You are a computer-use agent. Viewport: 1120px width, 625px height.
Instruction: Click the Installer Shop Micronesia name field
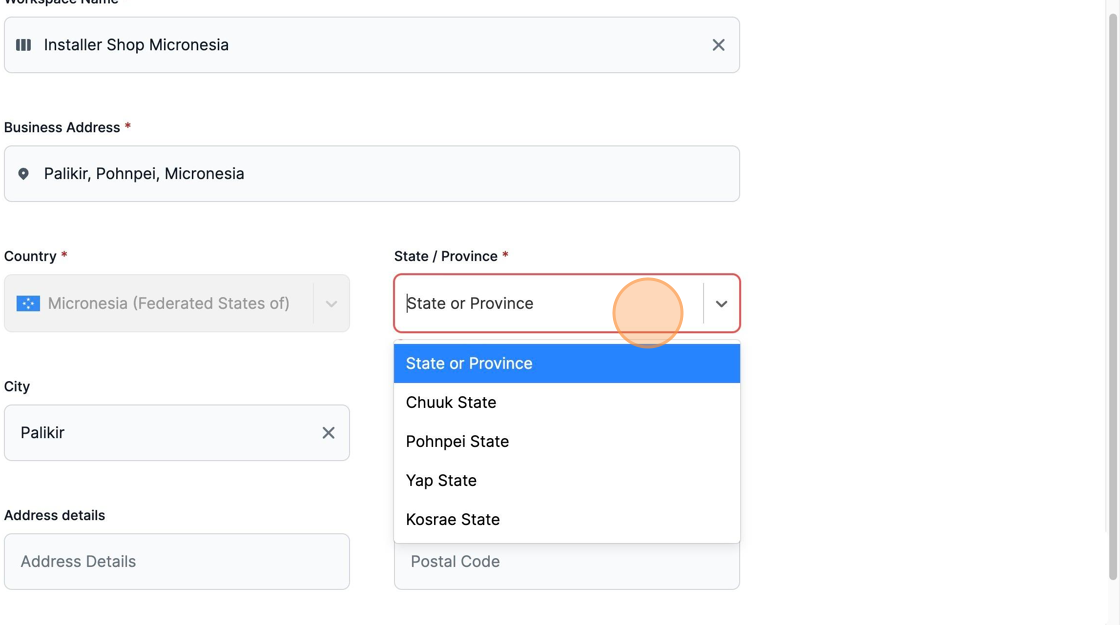[x=371, y=45]
